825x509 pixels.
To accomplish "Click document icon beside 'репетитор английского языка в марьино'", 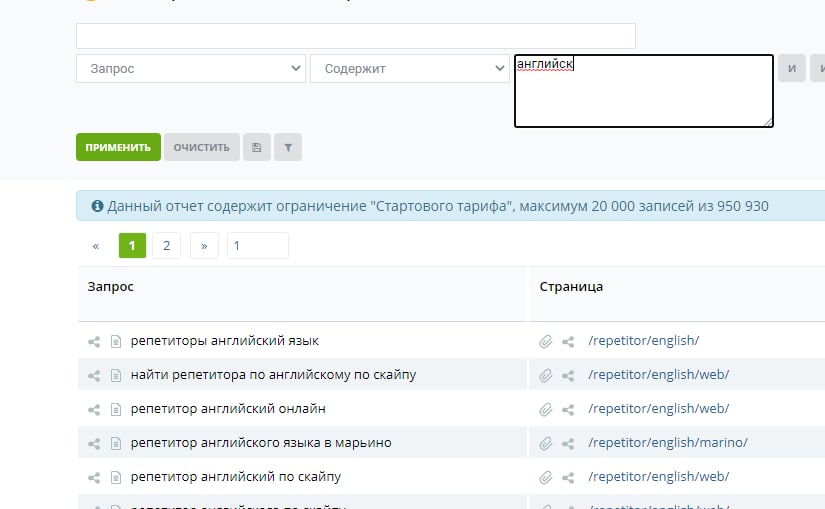I will pos(116,444).
